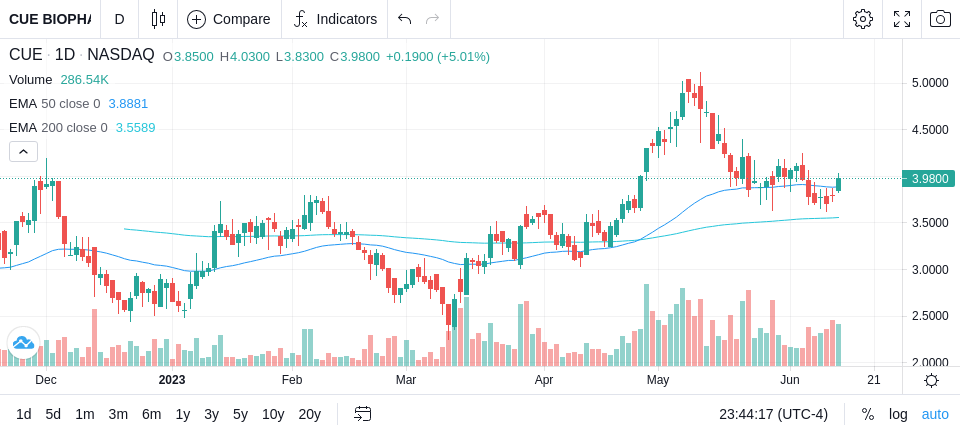Click the Volume value 286.54K
This screenshot has width=960, height=433.
(84, 80)
